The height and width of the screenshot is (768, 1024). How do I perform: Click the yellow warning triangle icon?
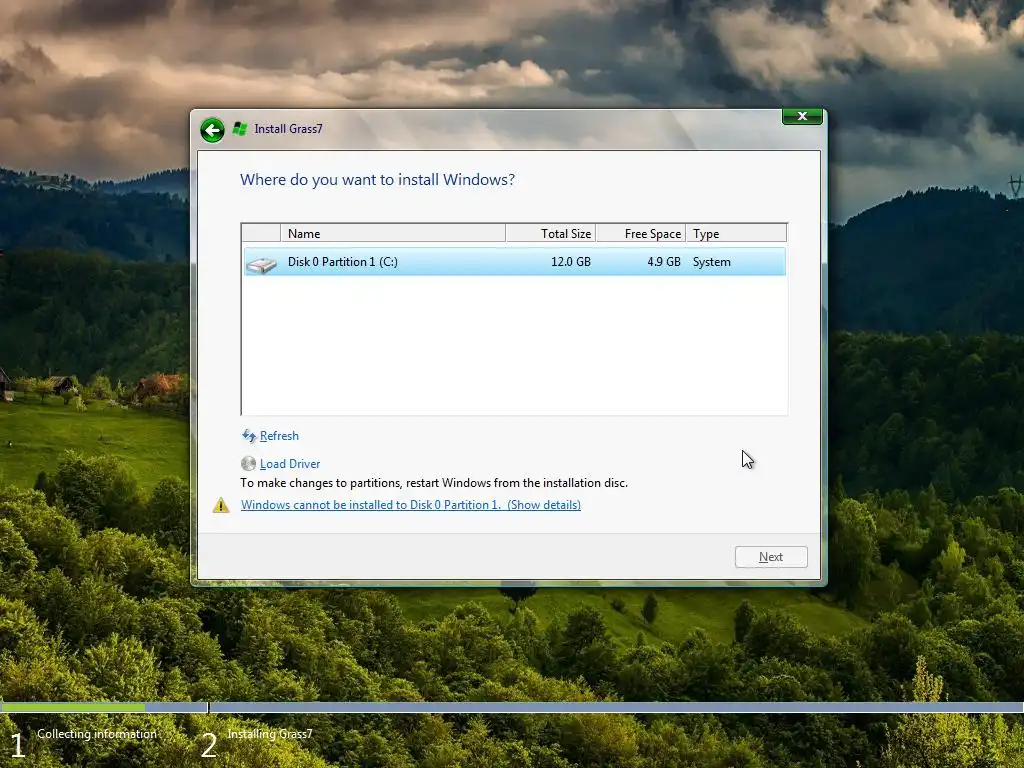point(221,505)
